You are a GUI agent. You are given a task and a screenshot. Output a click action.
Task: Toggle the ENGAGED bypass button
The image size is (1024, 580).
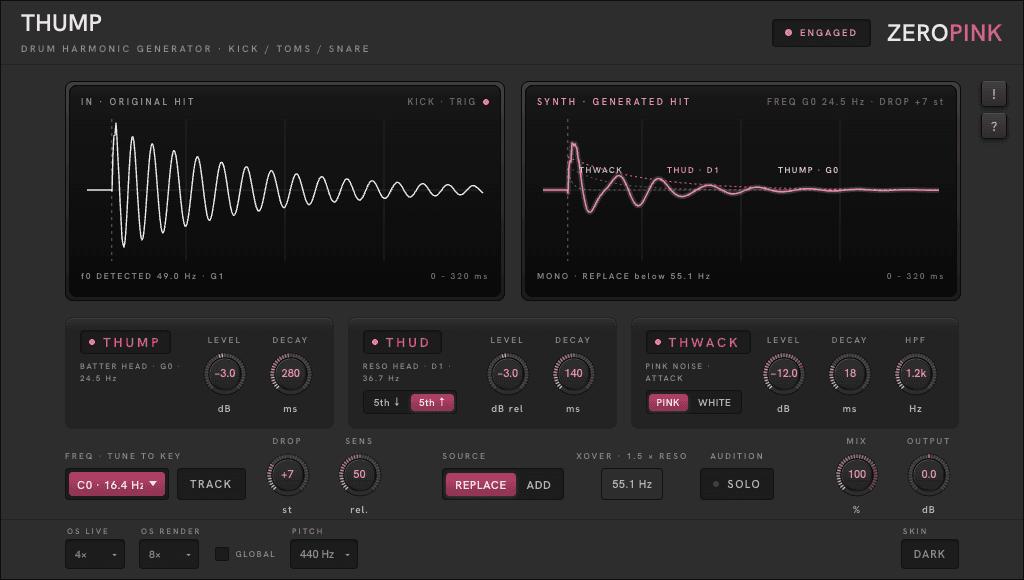821,33
